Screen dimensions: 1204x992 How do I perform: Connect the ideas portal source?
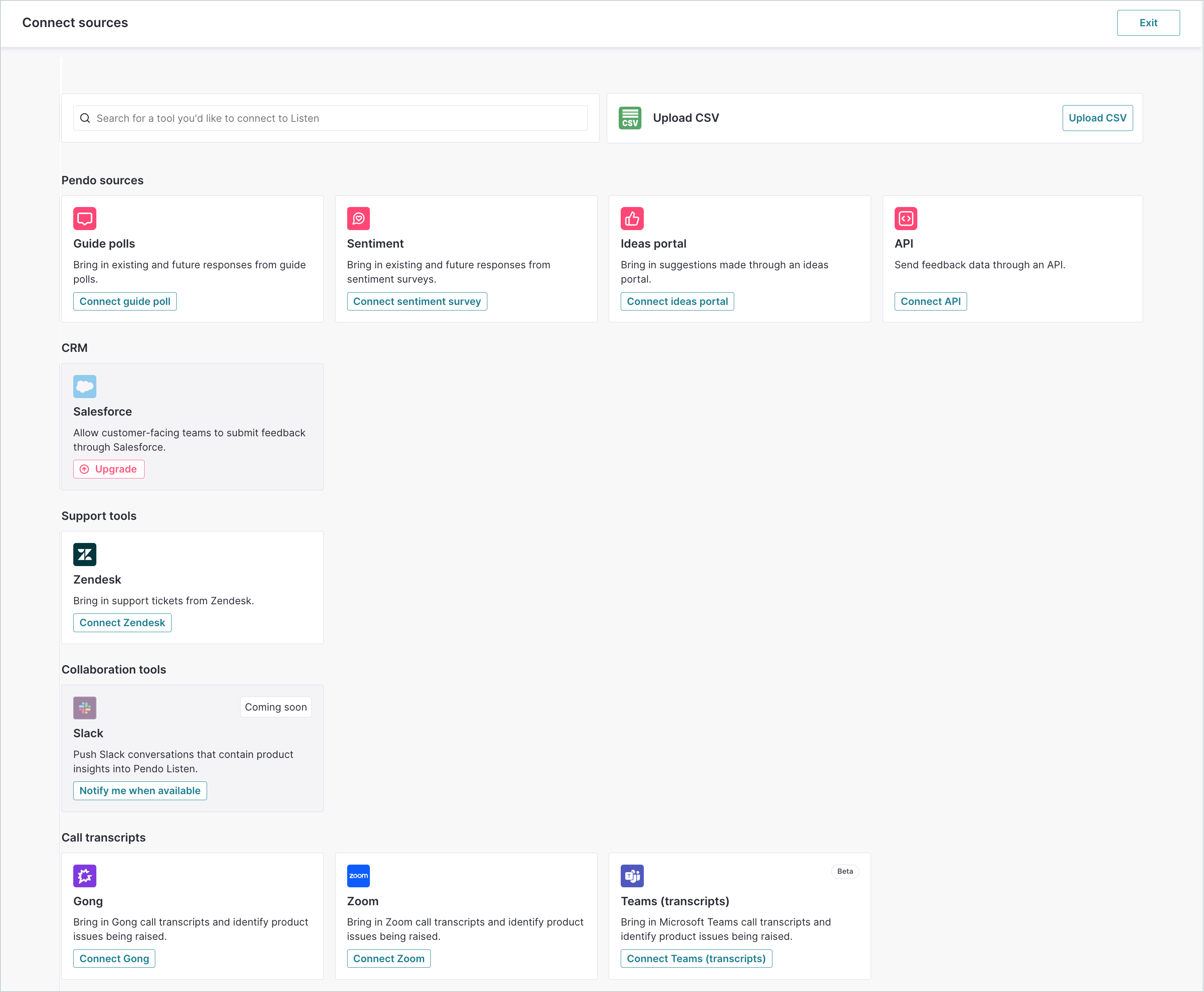coord(677,301)
